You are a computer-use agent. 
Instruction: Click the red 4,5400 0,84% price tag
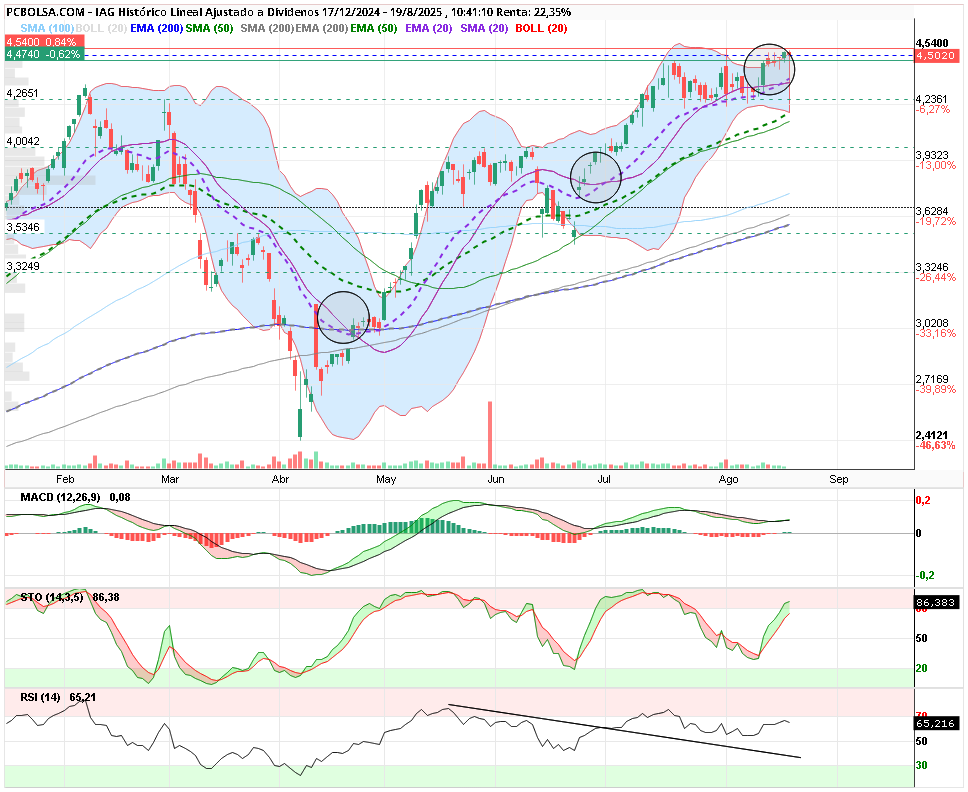point(44,42)
